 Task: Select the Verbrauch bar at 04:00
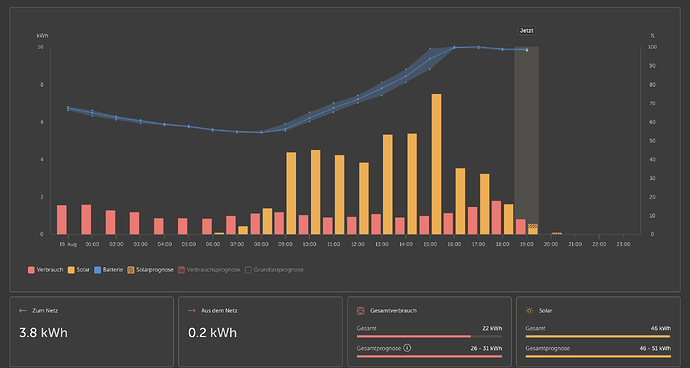coord(158,226)
